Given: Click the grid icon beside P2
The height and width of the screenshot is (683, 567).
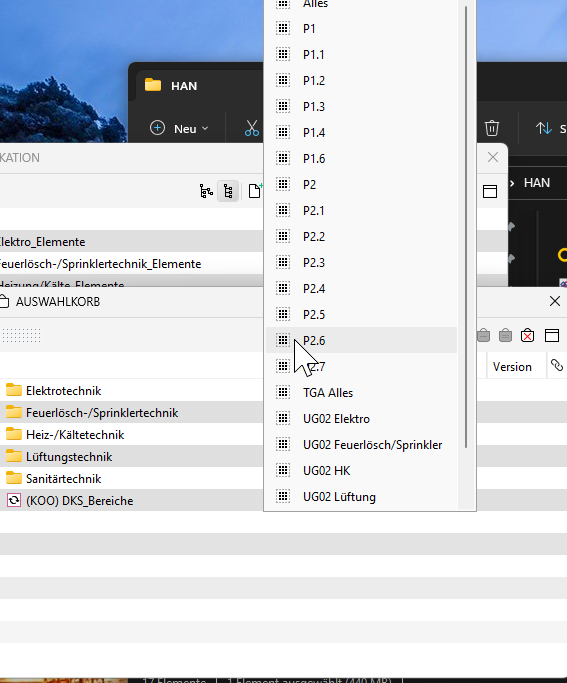Looking at the screenshot, I should [x=283, y=184].
